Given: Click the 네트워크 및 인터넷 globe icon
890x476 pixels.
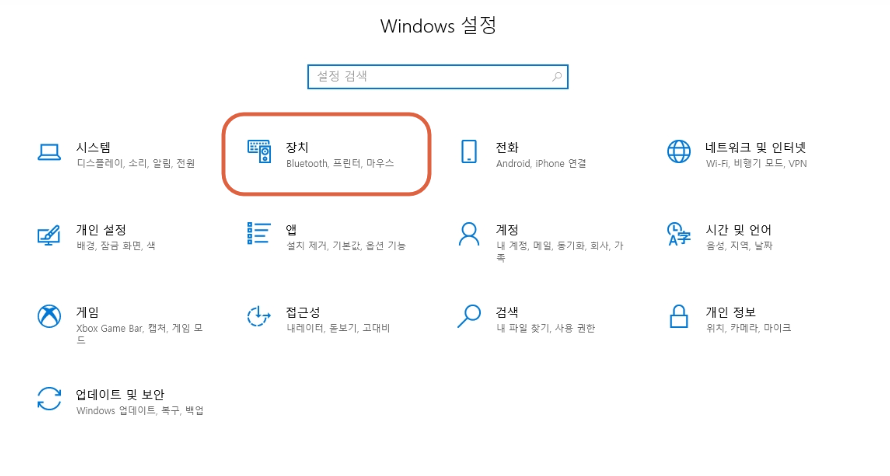Looking at the screenshot, I should [x=679, y=151].
